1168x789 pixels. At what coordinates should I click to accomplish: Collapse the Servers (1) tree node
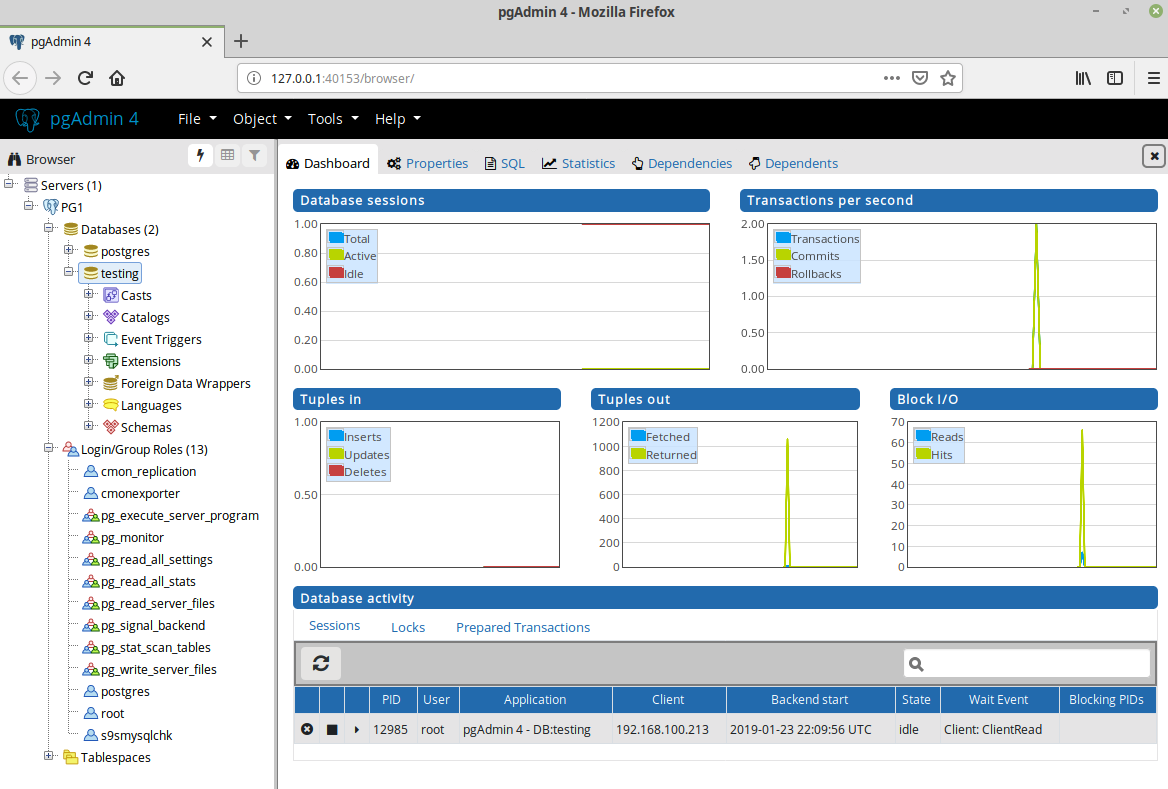9,183
